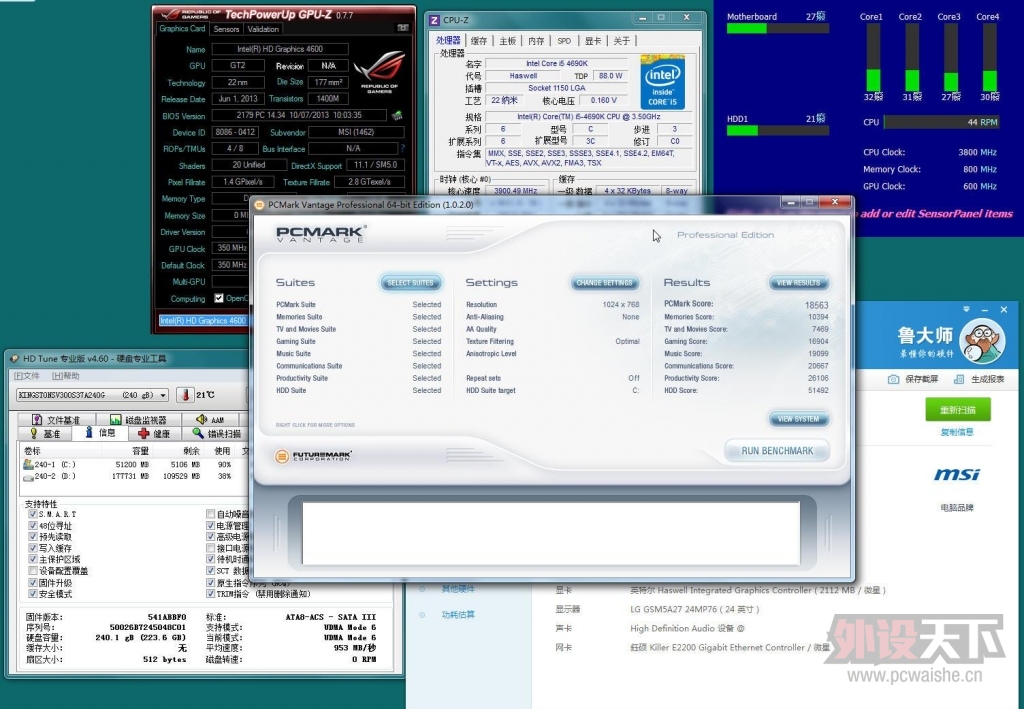
Task: Click the 复制信息 link in Ludashi
Action: (x=957, y=432)
